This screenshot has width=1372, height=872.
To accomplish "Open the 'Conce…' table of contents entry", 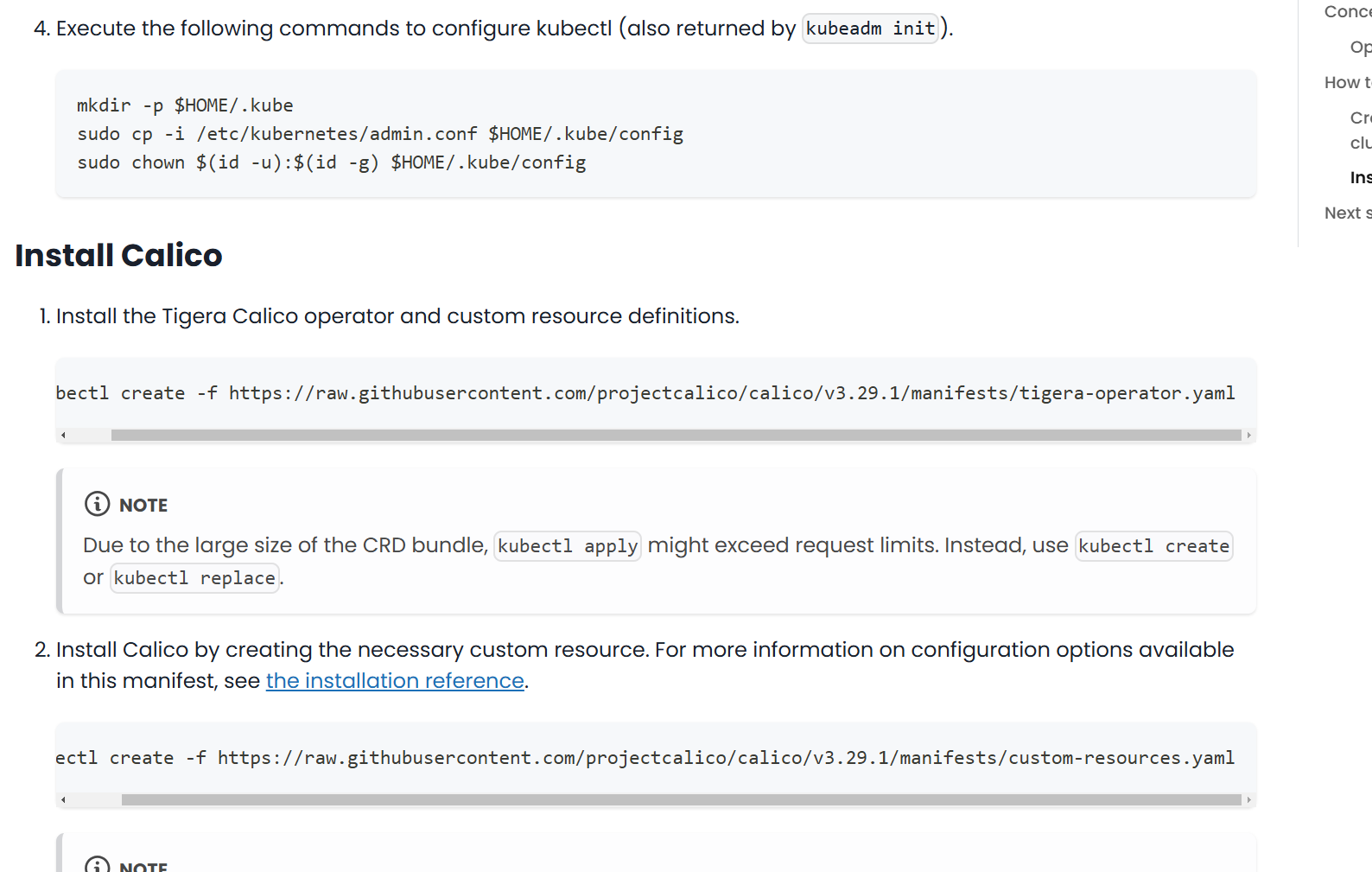I will (1348, 11).
